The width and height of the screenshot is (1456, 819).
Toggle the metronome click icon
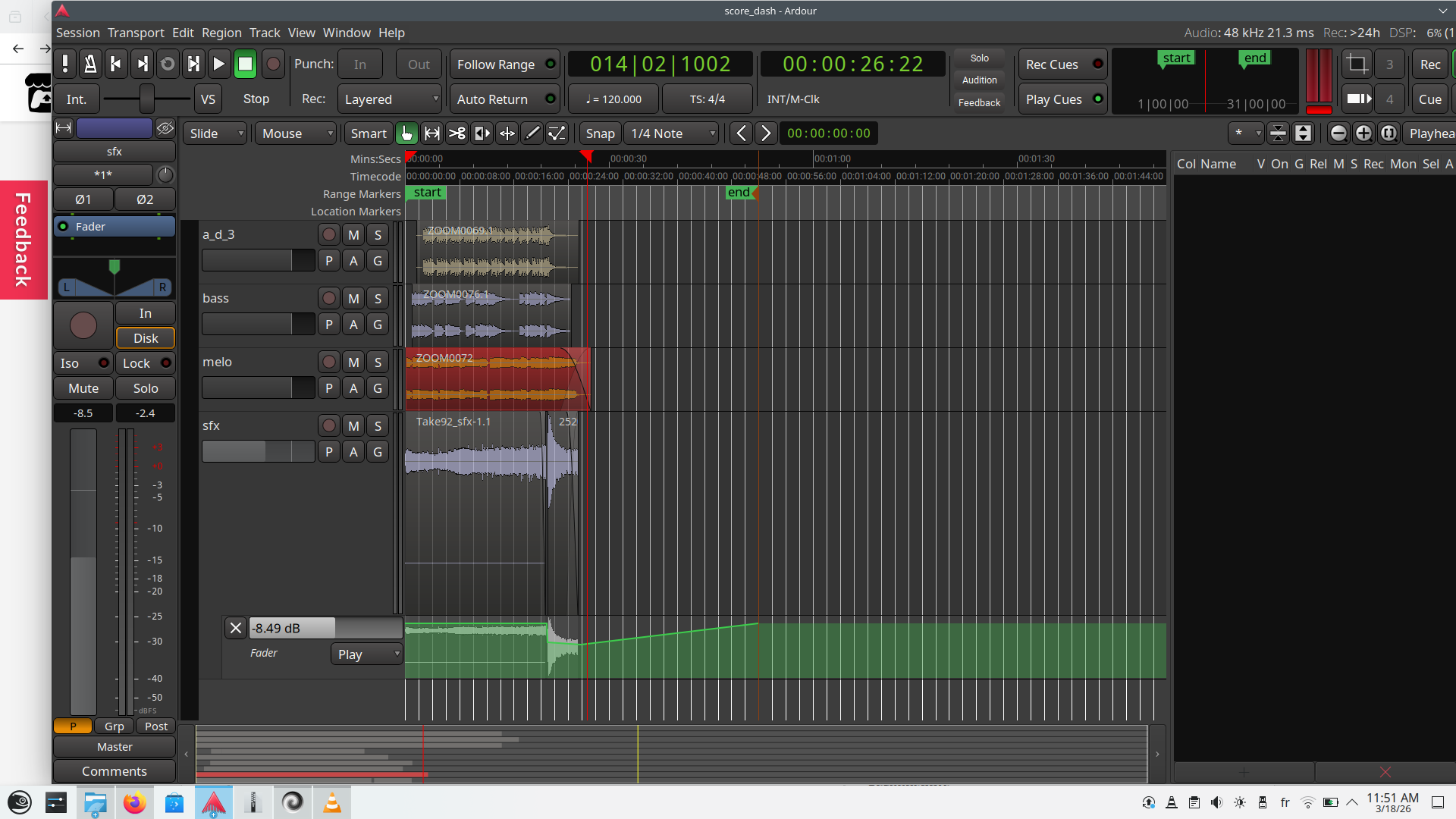point(90,64)
